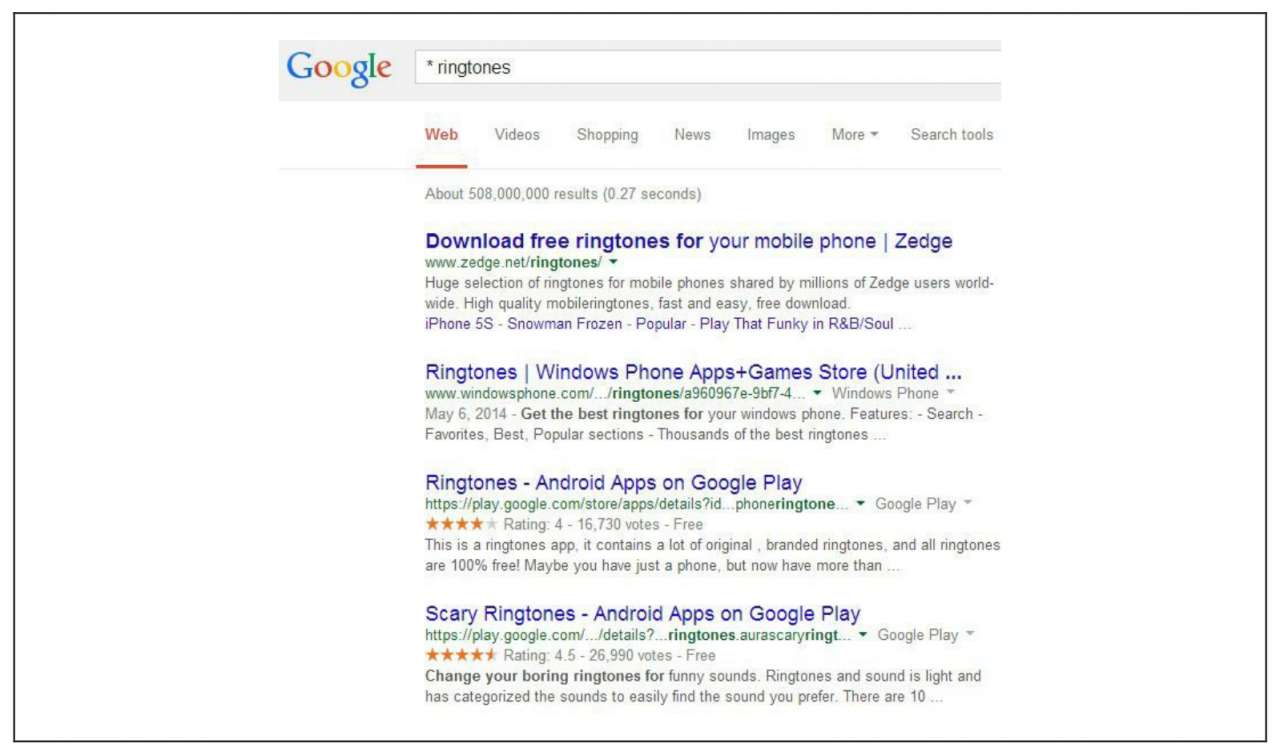Open the Shopping tab

click(607, 135)
